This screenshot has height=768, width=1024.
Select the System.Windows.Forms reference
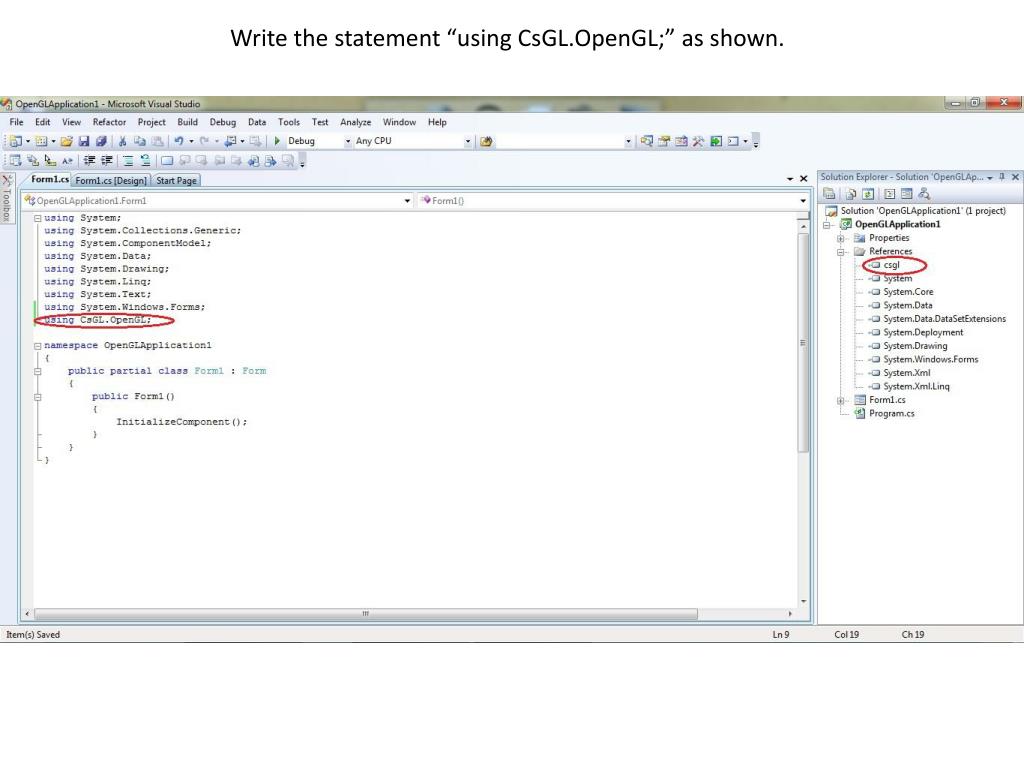pyautogui.click(x=931, y=359)
